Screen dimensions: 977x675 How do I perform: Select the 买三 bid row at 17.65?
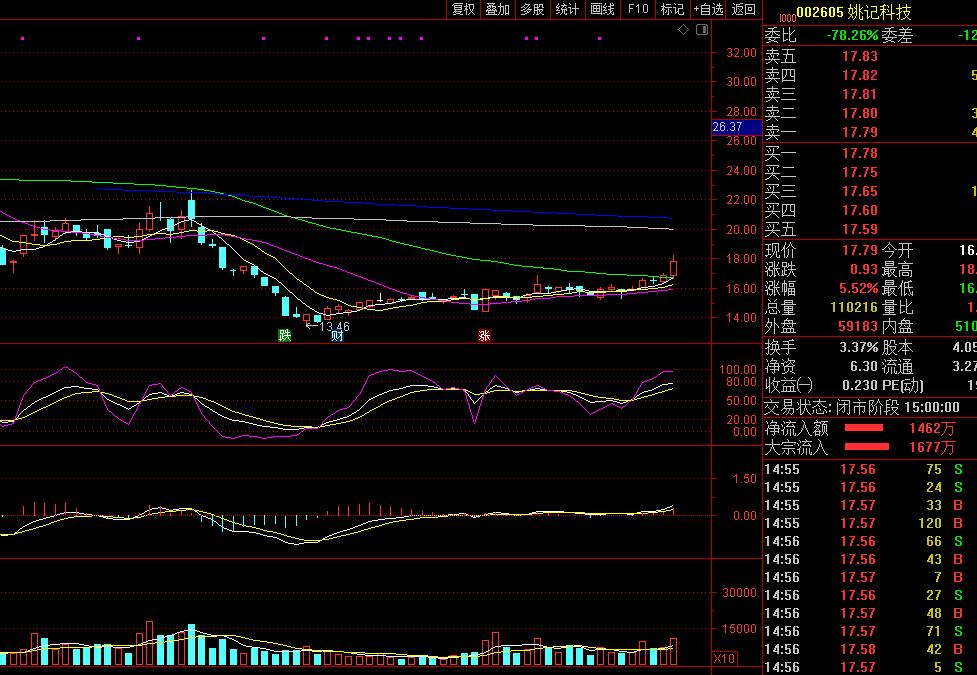tap(870, 191)
